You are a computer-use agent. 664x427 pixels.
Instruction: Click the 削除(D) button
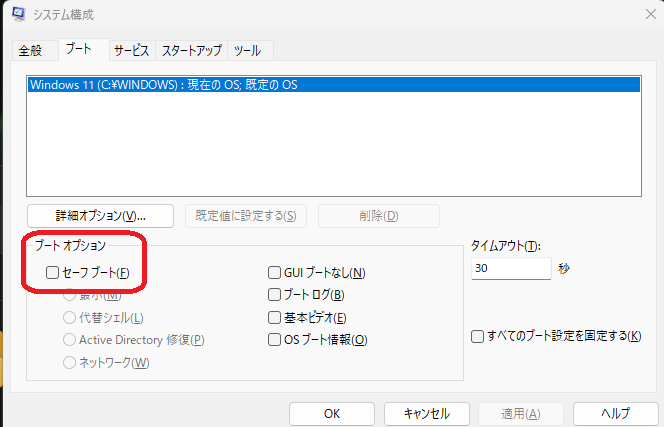(x=379, y=216)
